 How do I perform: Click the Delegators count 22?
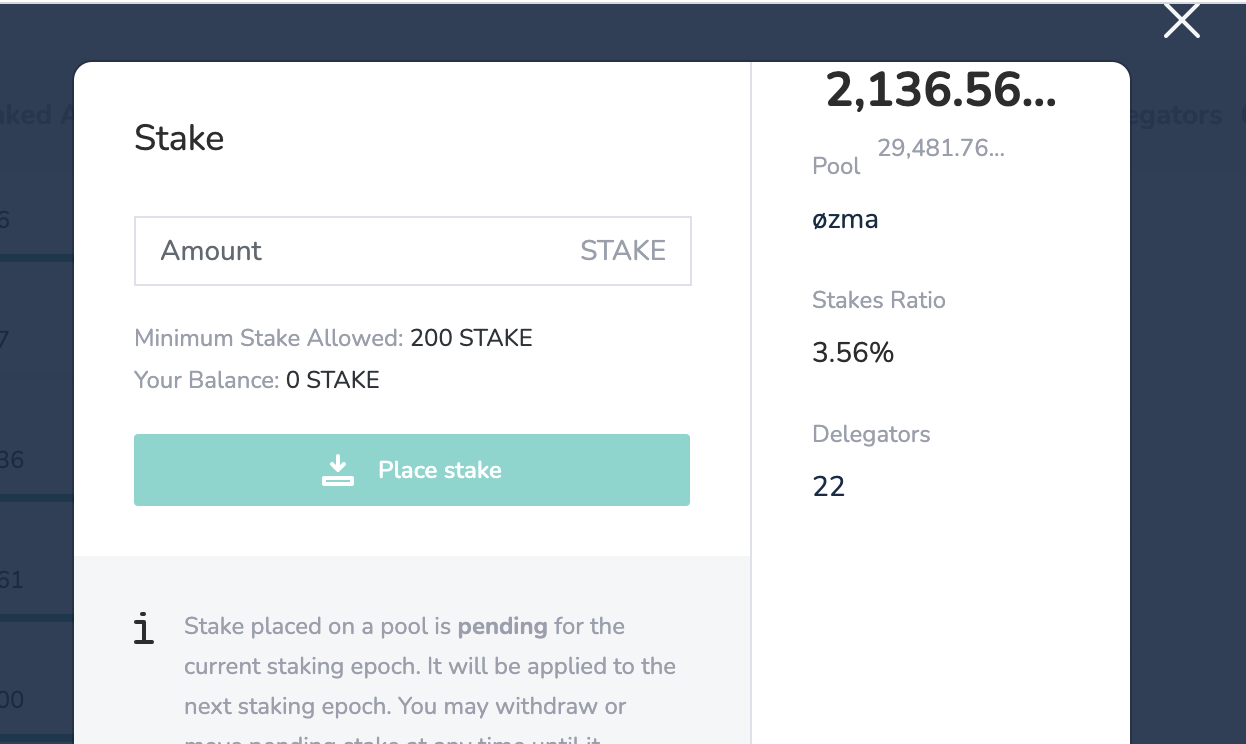[x=830, y=486]
